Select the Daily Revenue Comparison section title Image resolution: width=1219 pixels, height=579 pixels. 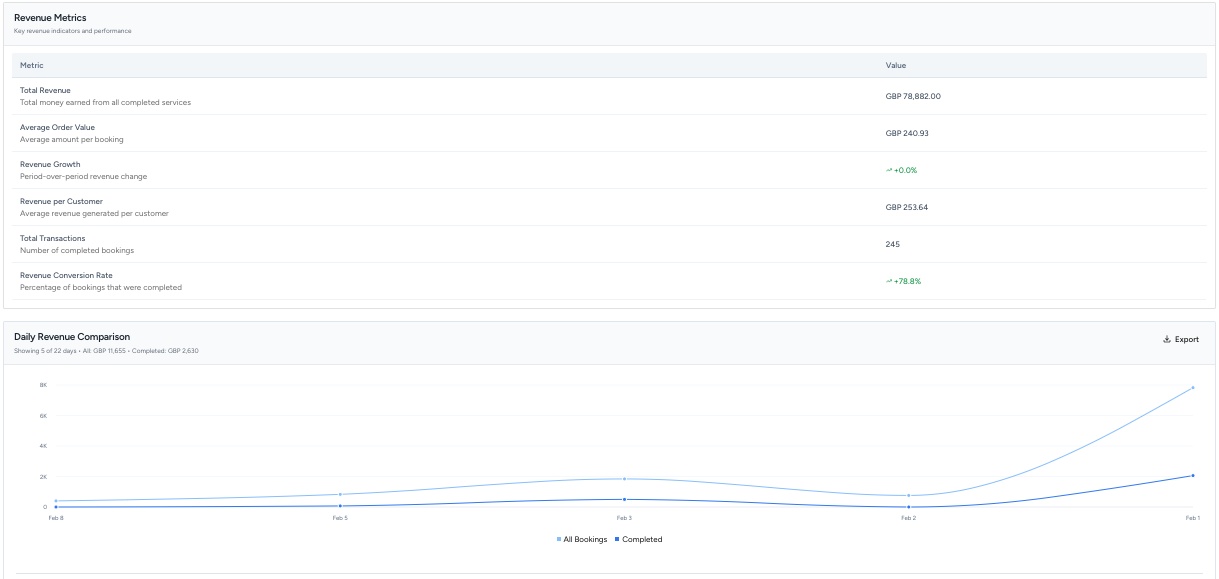point(70,336)
